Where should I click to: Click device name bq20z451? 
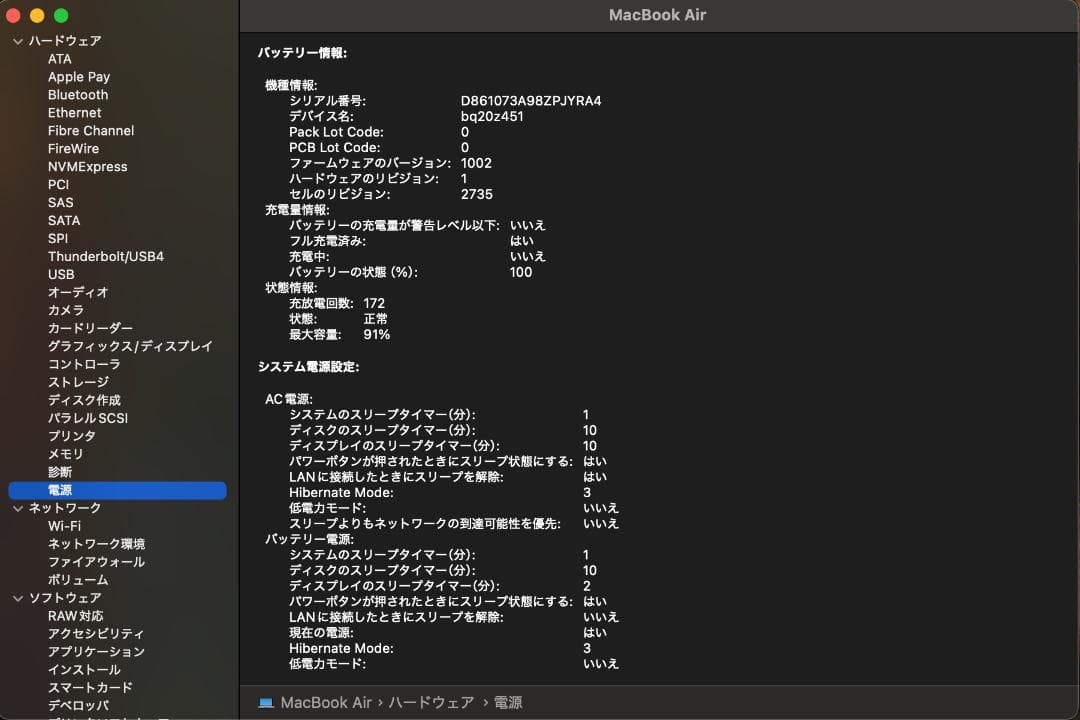pos(492,116)
